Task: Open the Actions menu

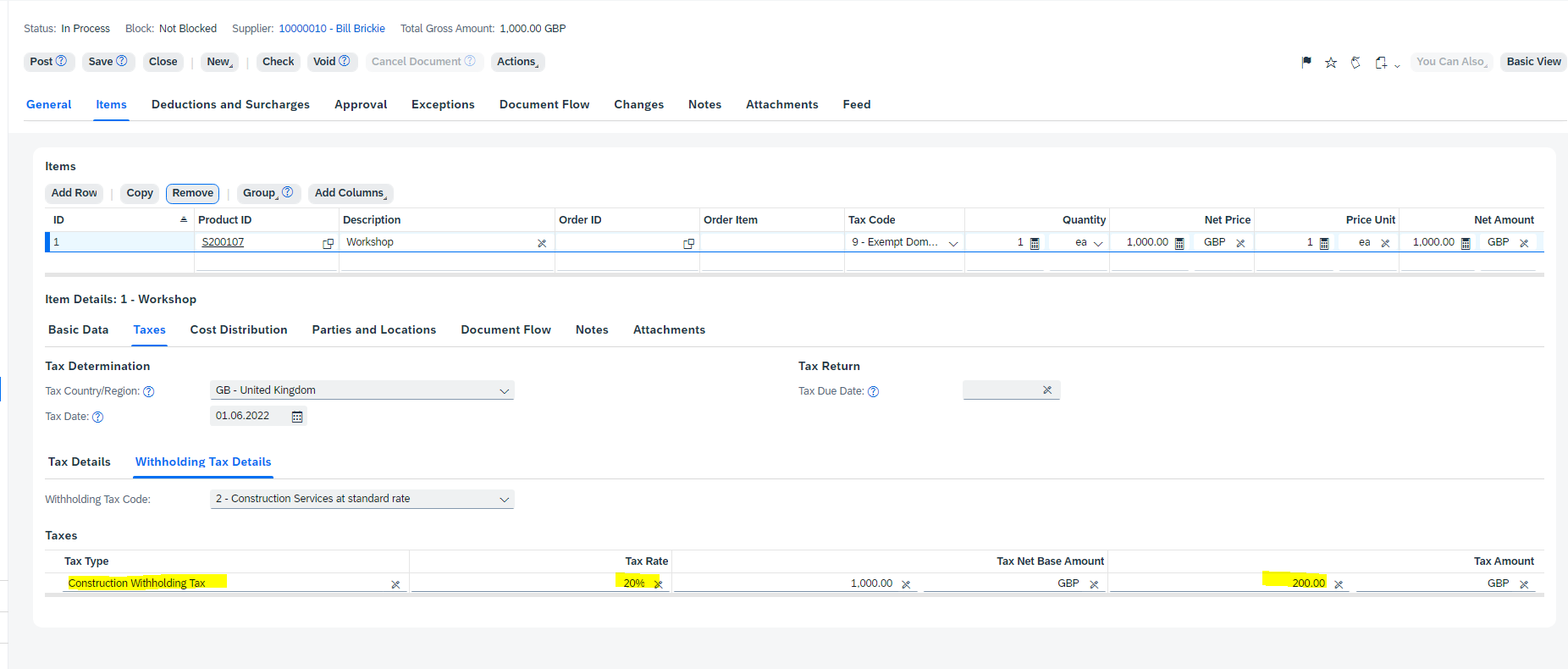Action: pos(517,62)
